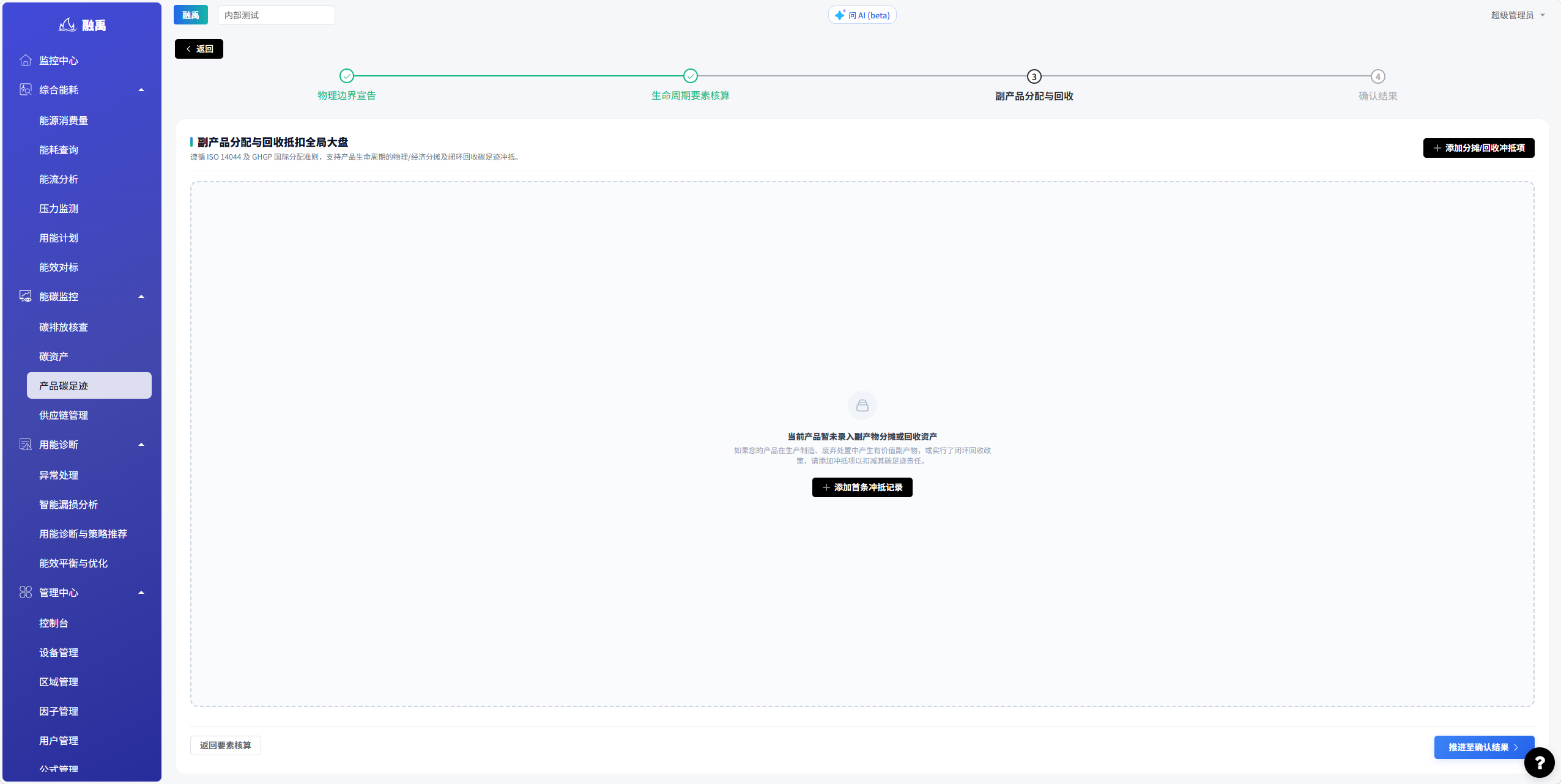This screenshot has width=1561, height=784.
Task: Click 添加分摊/回收冲抵项 button
Action: click(x=1478, y=148)
